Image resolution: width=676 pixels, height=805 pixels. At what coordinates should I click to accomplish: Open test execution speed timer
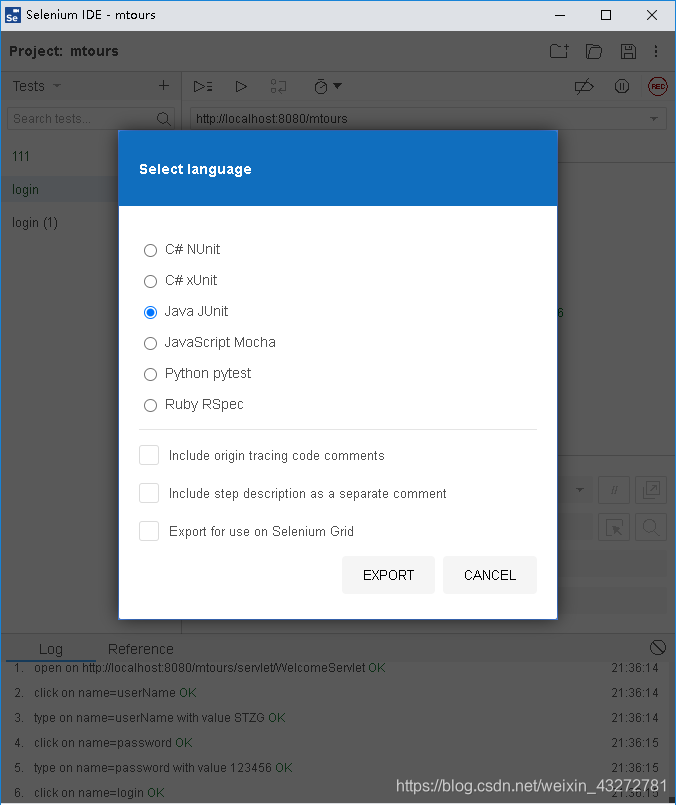[x=327, y=86]
